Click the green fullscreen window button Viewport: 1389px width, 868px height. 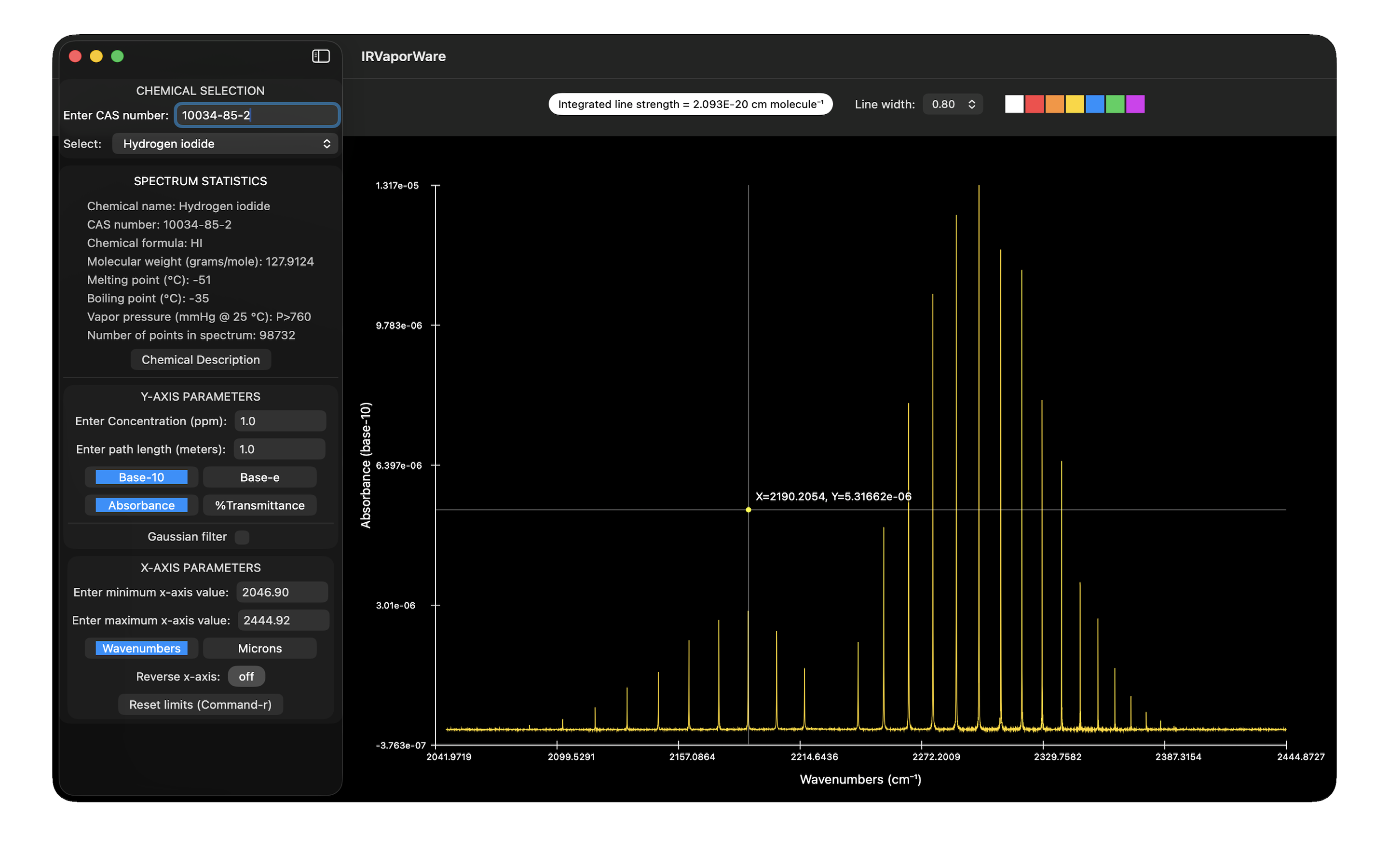[x=117, y=56]
